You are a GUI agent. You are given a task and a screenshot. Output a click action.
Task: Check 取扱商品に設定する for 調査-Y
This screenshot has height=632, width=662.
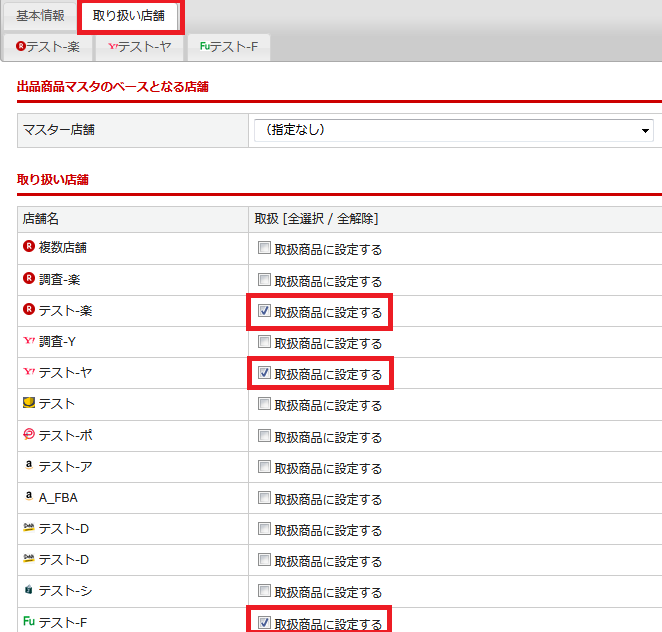coord(264,341)
